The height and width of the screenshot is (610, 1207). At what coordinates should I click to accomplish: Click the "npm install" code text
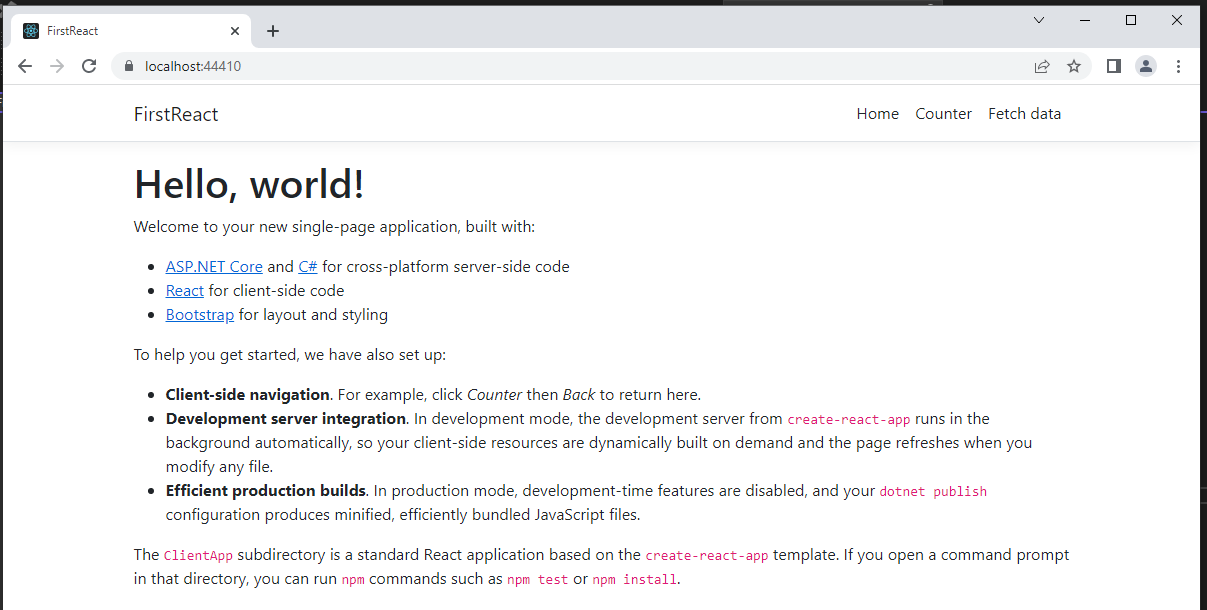pyautogui.click(x=634, y=579)
